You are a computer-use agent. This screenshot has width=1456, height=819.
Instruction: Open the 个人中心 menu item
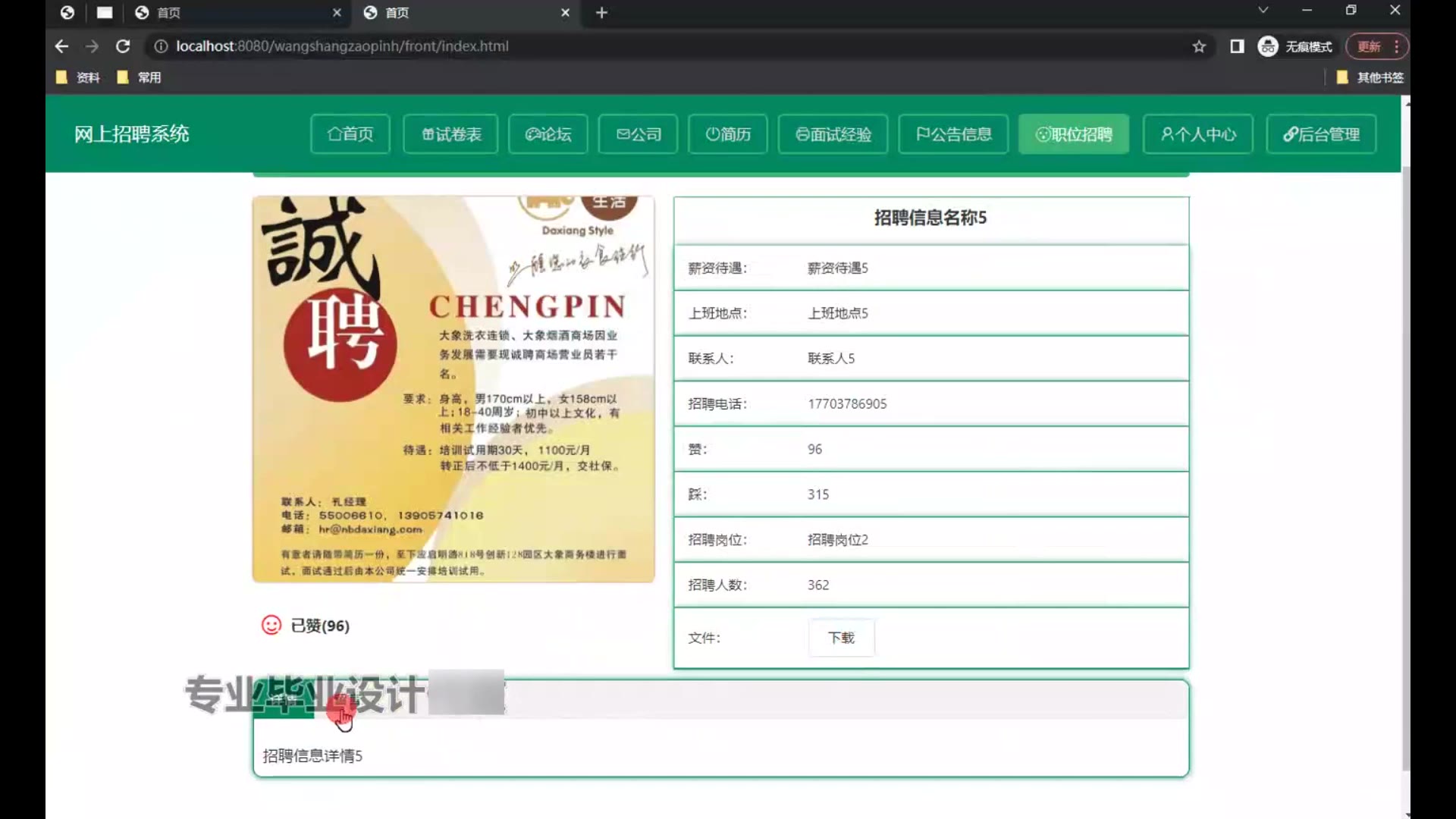[1197, 134]
